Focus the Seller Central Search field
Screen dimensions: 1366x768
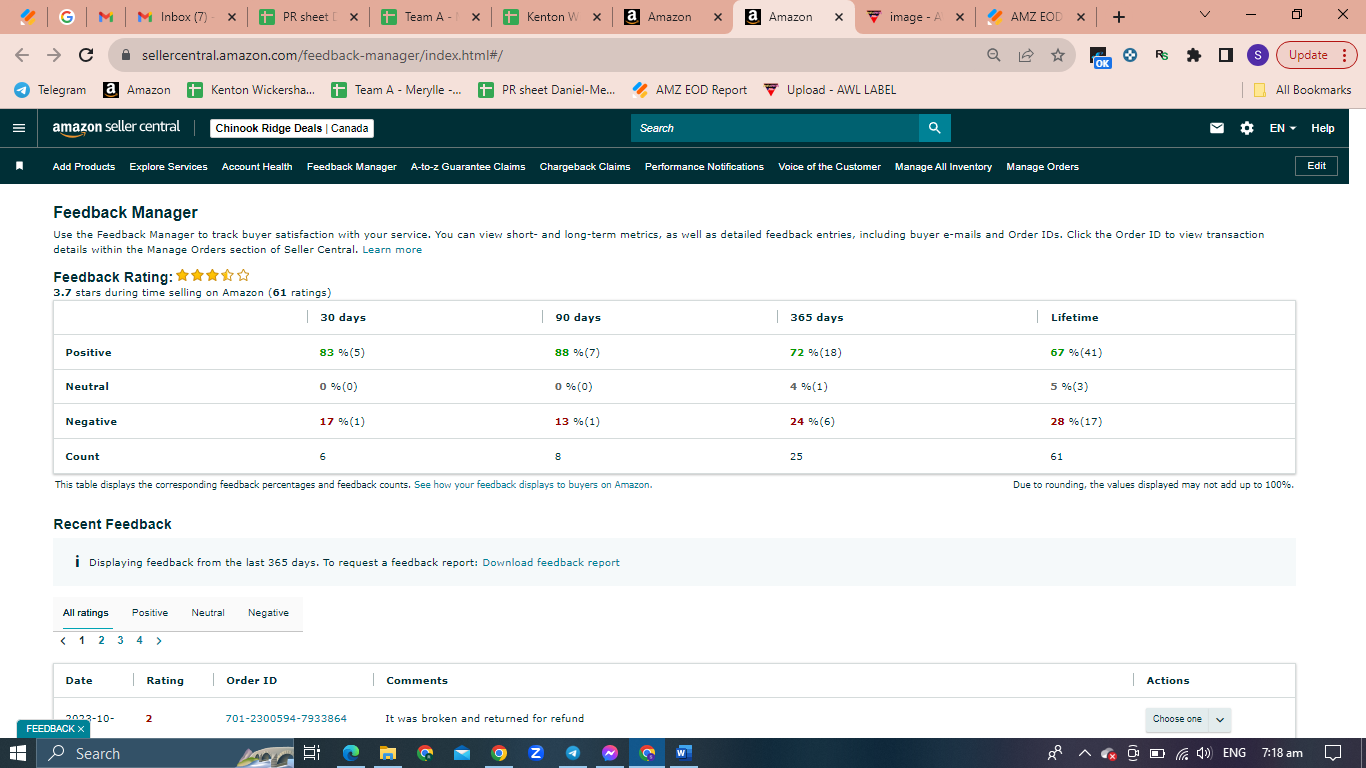(x=775, y=128)
